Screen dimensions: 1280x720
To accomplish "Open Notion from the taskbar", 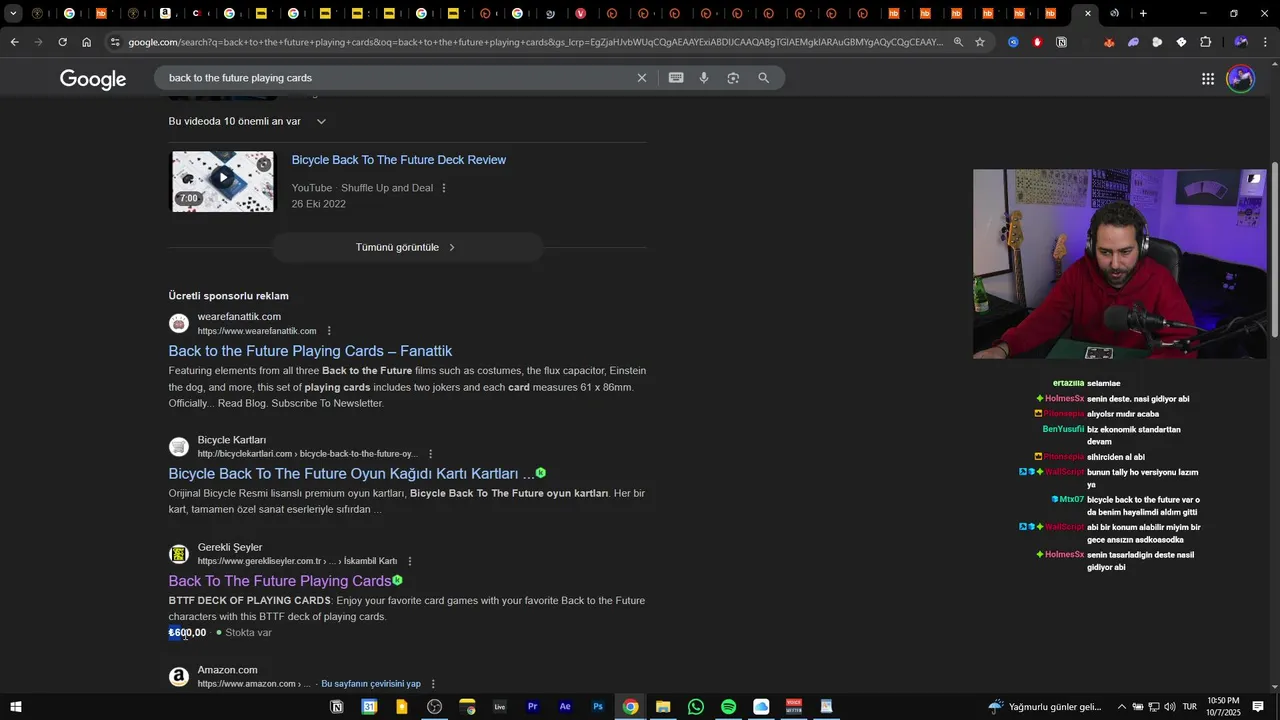I will [337, 707].
